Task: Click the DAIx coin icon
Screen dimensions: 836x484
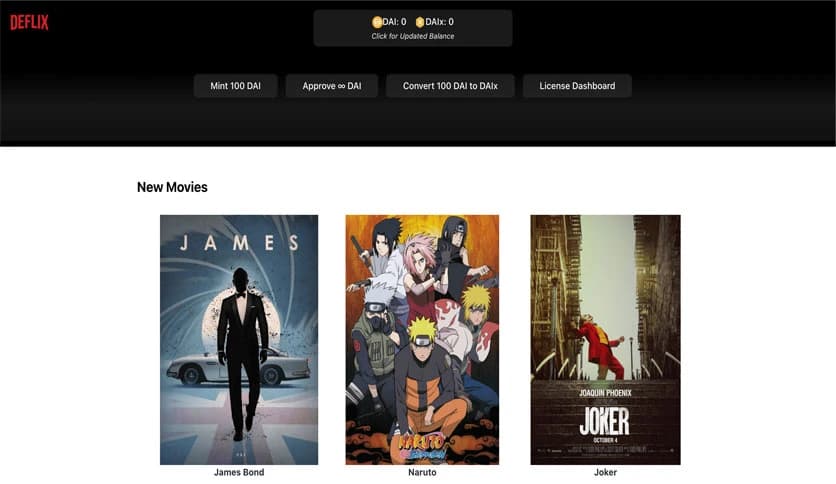Action: 420,22
